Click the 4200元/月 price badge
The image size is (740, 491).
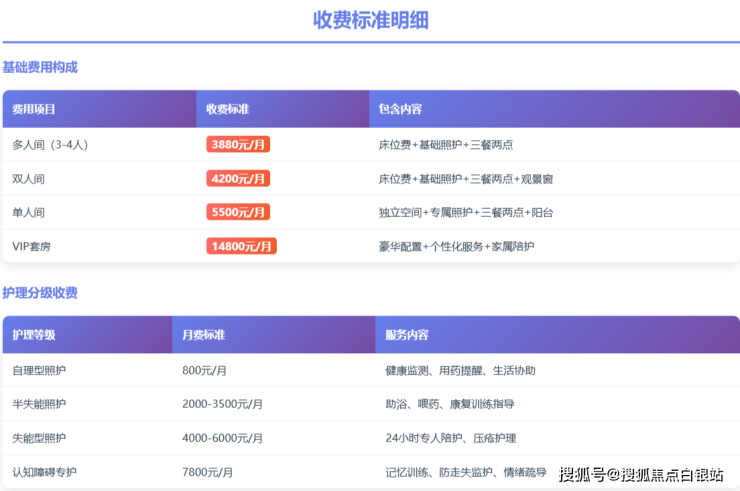[238, 179]
